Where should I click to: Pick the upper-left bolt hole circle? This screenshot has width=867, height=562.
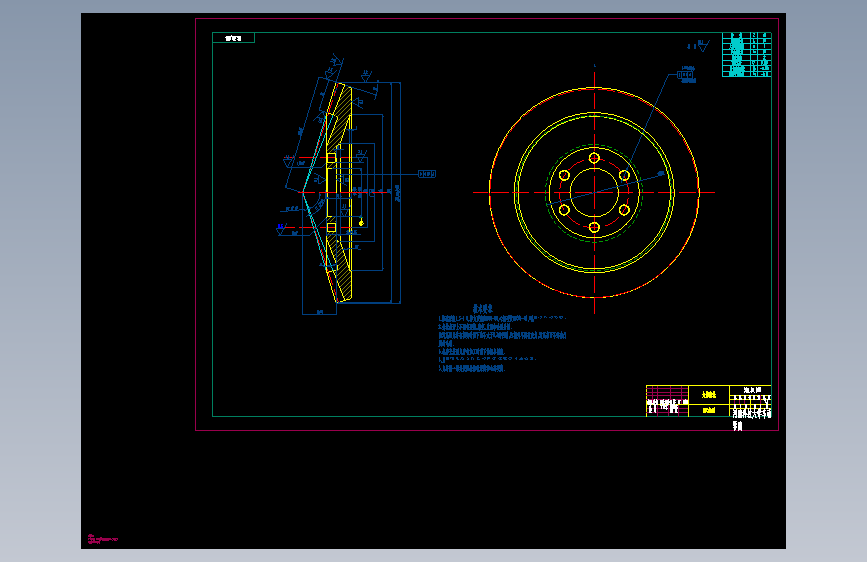pos(565,175)
